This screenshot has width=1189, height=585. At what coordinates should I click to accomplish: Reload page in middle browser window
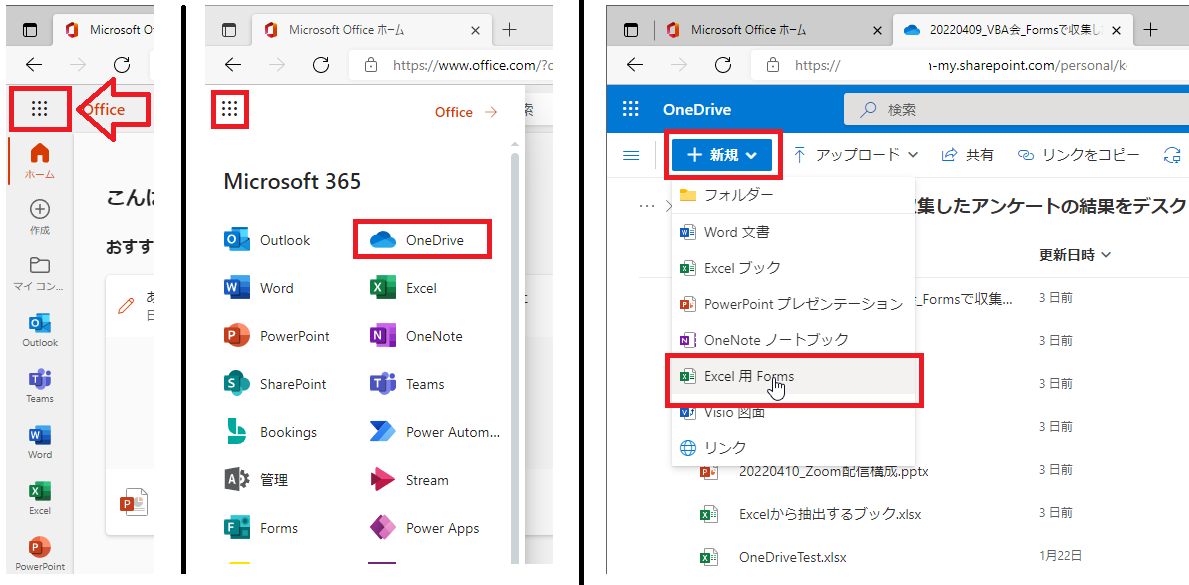pos(321,65)
